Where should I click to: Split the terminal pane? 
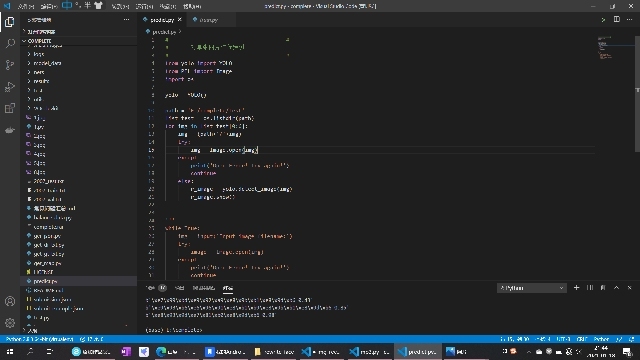point(590,288)
